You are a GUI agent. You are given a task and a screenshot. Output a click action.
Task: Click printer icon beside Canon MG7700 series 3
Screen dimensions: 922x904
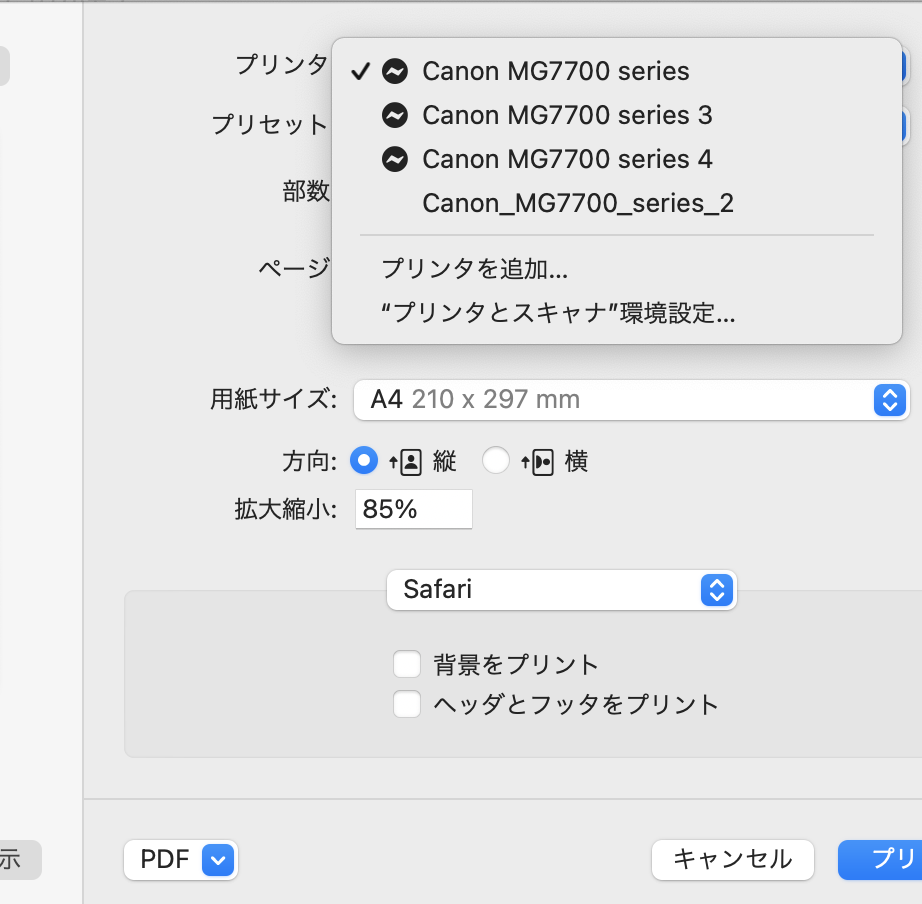pos(395,115)
